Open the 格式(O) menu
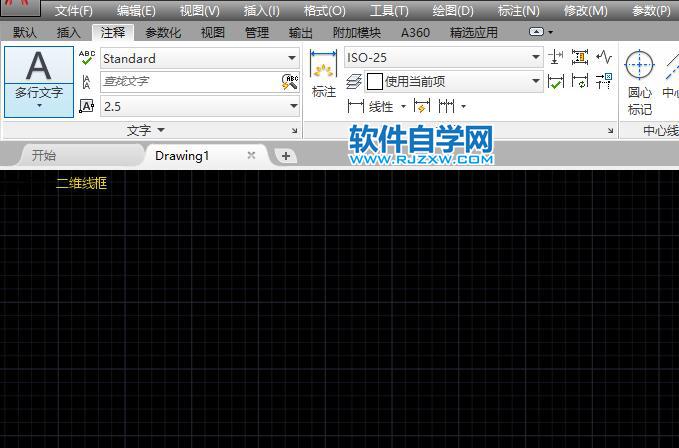Screen dimensions: 679x448 pyautogui.click(x=324, y=11)
